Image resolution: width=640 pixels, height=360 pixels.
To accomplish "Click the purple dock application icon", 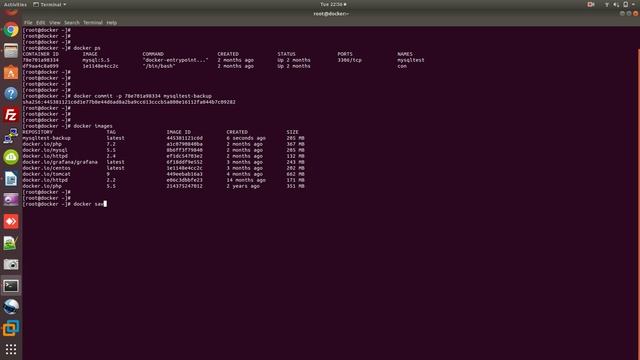I will 11,200.
